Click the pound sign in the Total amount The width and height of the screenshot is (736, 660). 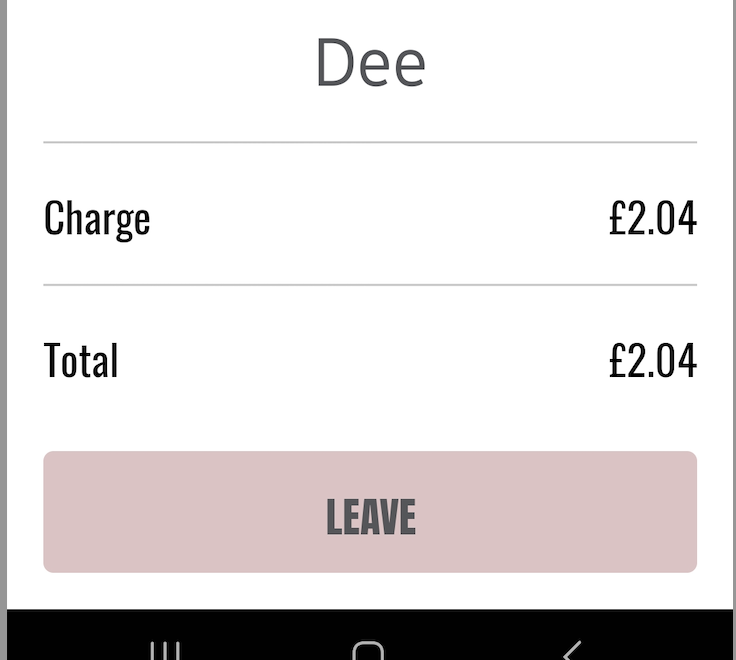point(617,360)
